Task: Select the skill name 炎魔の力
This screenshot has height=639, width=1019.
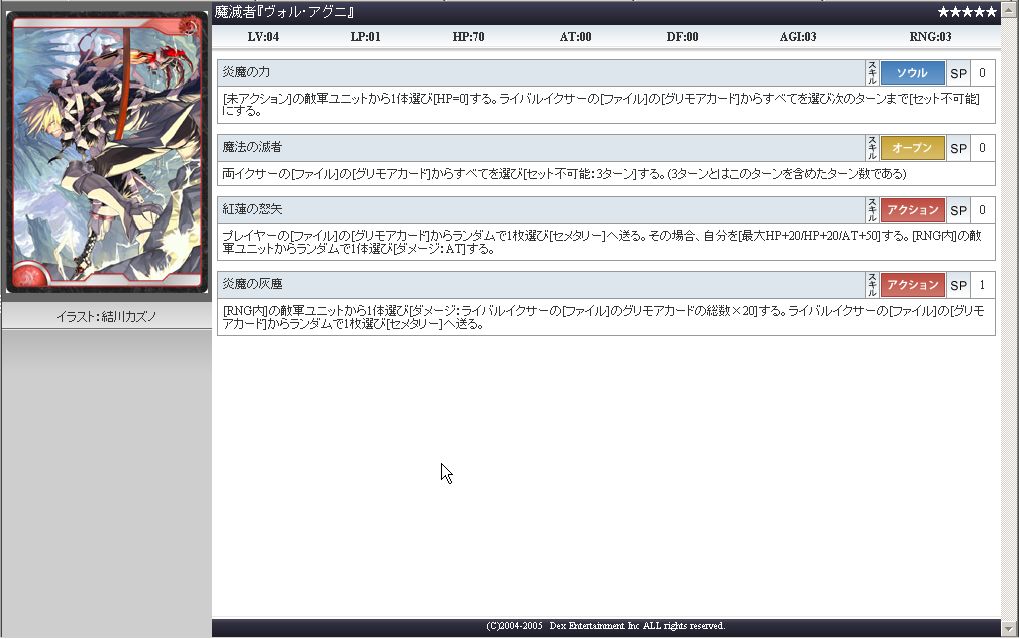Action: [246, 72]
